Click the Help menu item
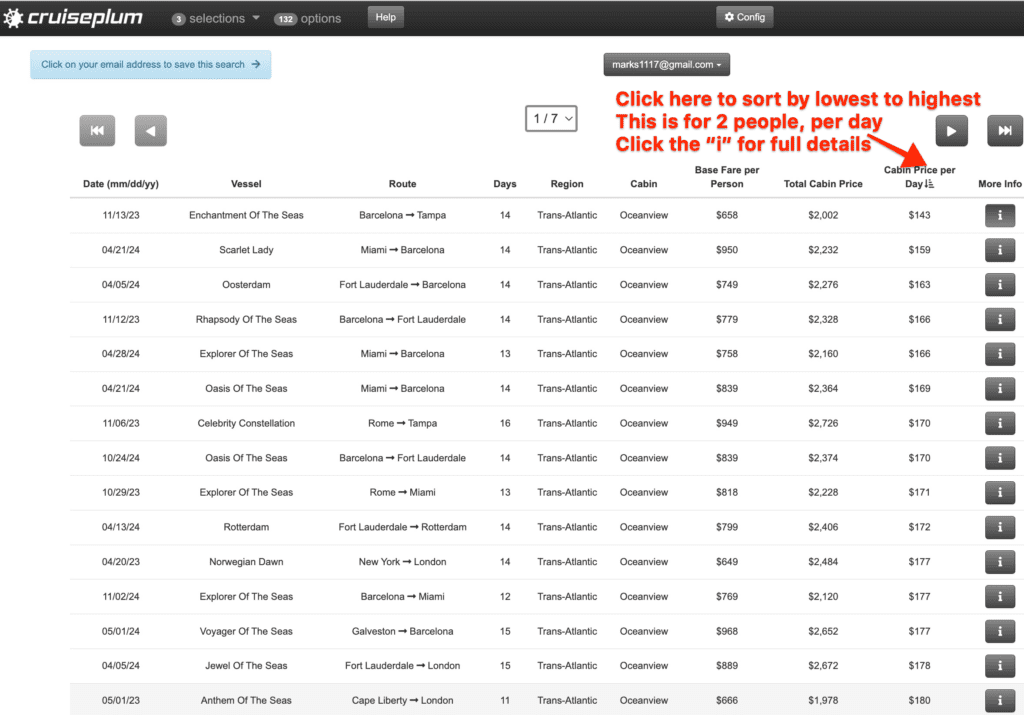 pos(385,16)
